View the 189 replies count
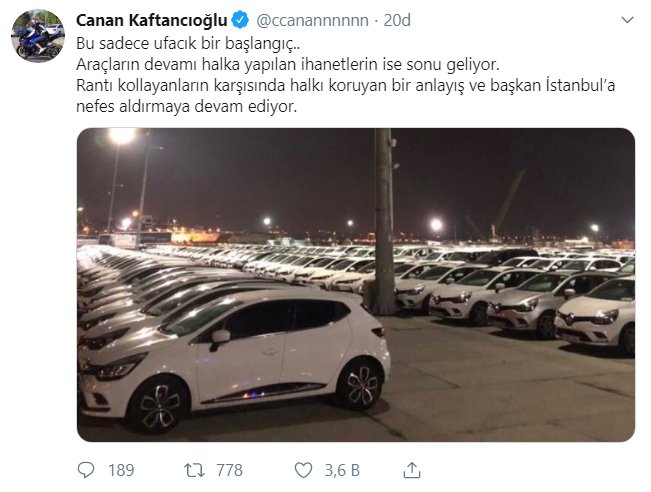The width and height of the screenshot is (651, 492). point(121,470)
